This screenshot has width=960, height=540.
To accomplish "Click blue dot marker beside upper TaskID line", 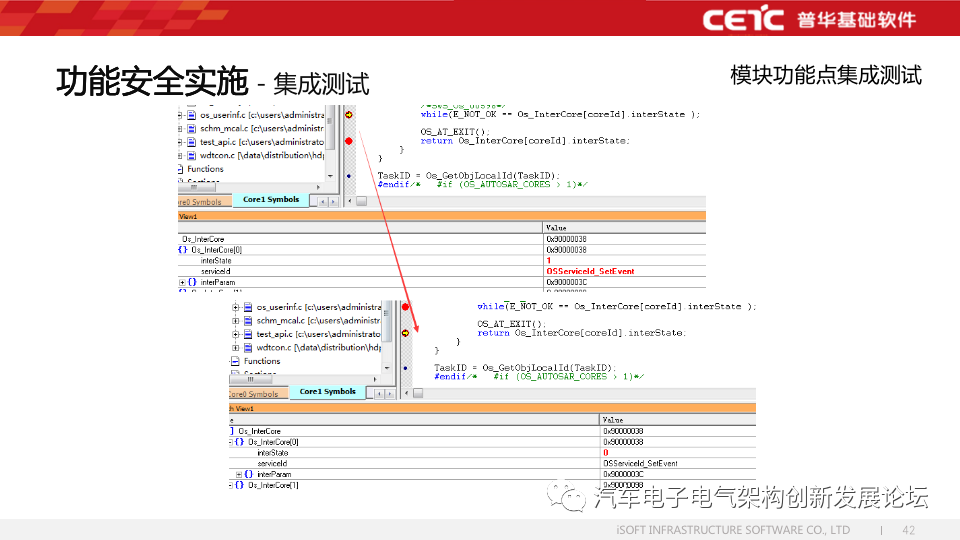I will (x=349, y=176).
